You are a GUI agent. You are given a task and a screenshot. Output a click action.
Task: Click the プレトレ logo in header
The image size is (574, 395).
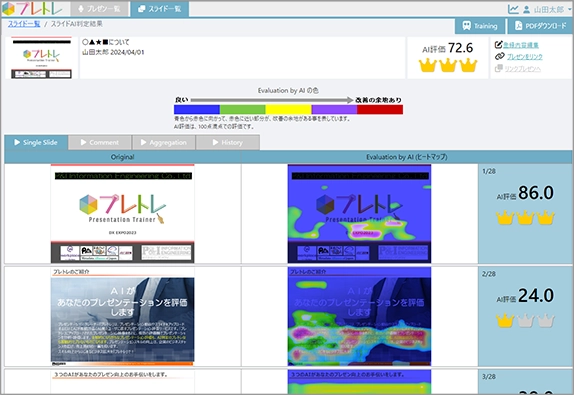(x=31, y=9)
